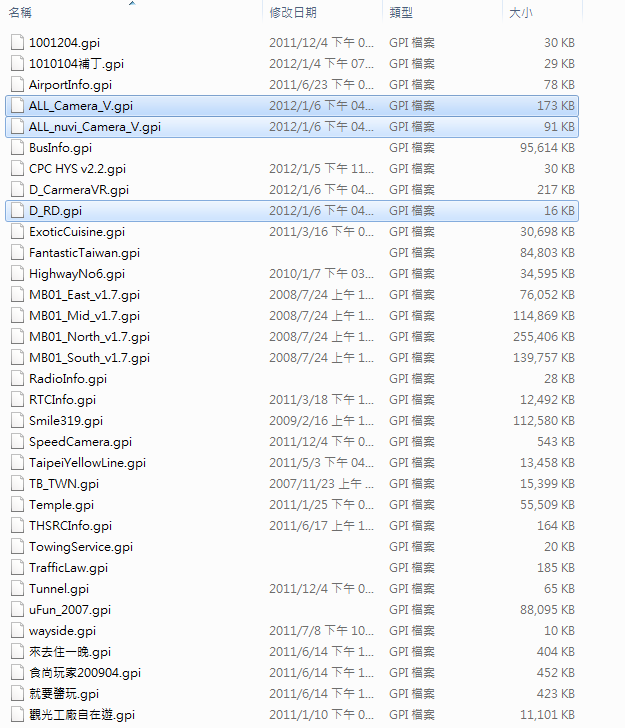625x728 pixels.
Task: Sort by the 名稱 column header
Action: [x=20, y=13]
